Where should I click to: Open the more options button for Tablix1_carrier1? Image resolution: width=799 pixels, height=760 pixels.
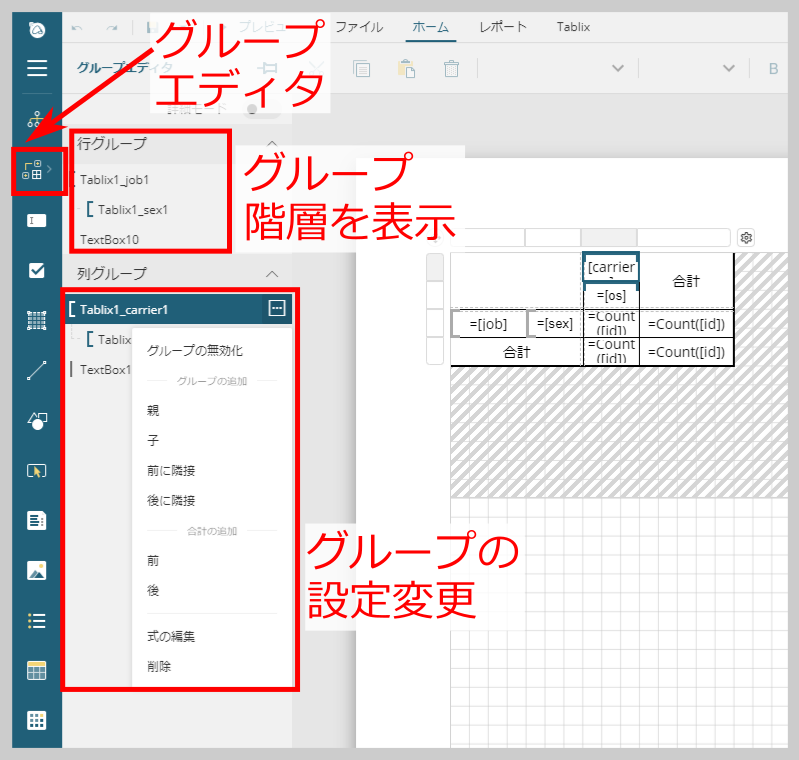pyautogui.click(x=277, y=308)
